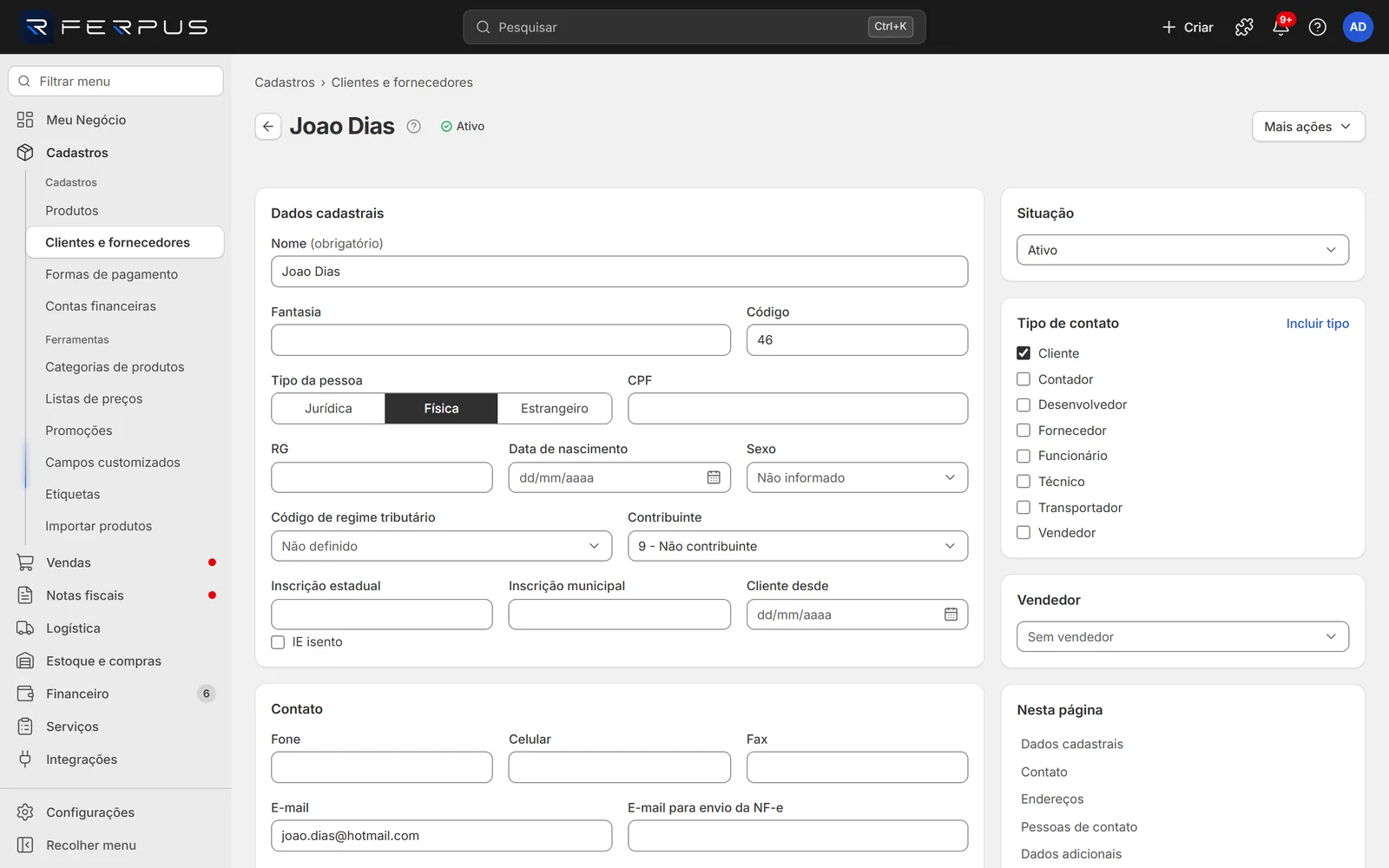The height and width of the screenshot is (868, 1389).
Task: Open the notifications bell
Action: tap(1280, 27)
